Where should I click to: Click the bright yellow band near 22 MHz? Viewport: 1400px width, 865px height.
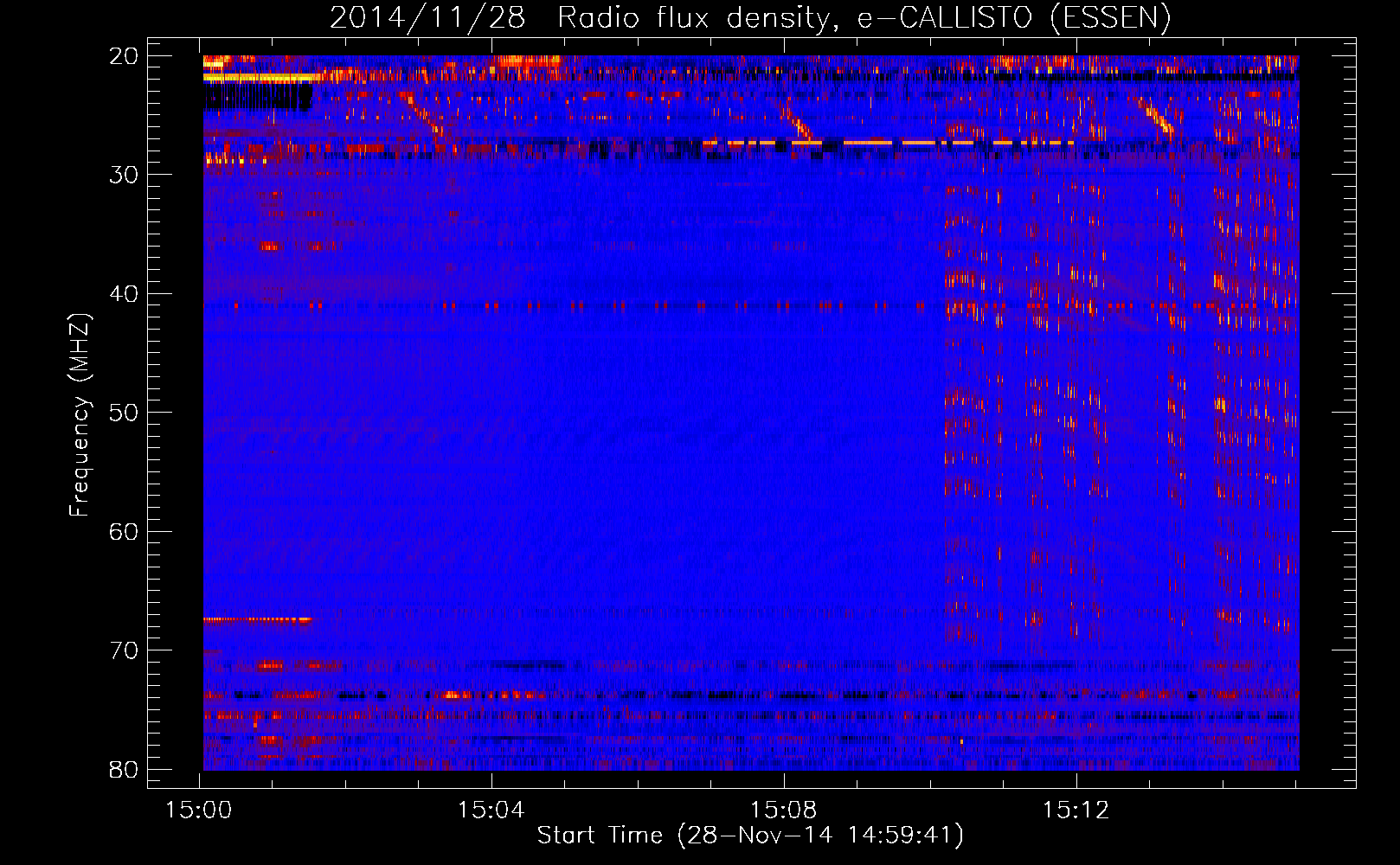coord(261,78)
